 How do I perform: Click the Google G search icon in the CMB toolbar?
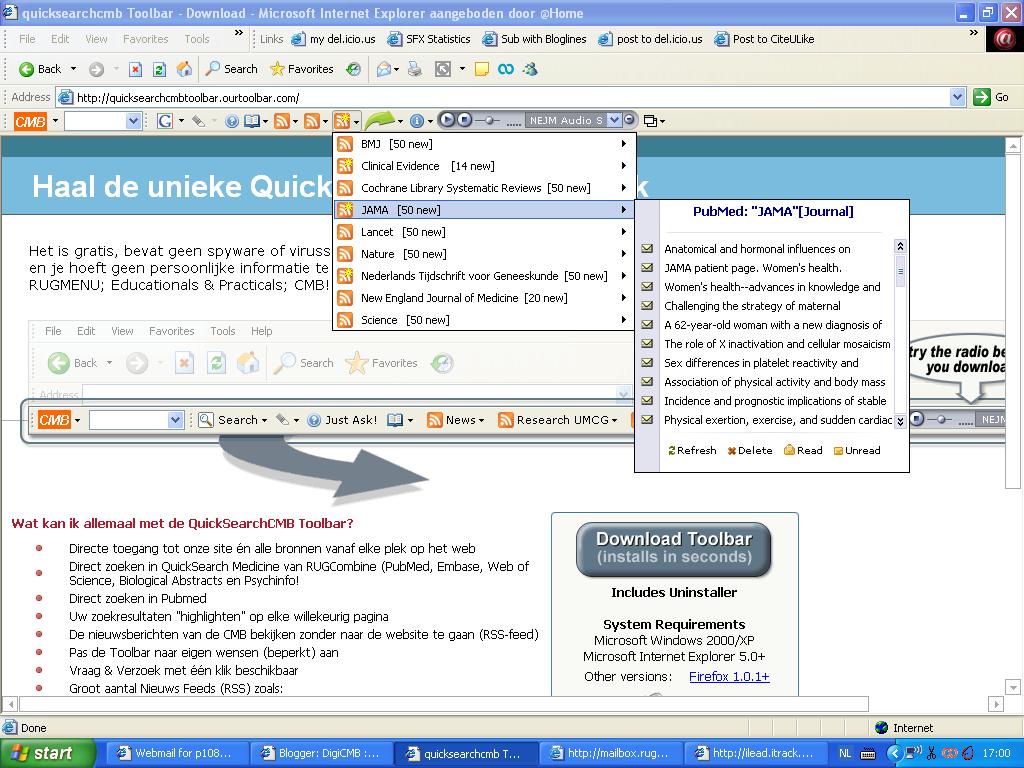(165, 121)
